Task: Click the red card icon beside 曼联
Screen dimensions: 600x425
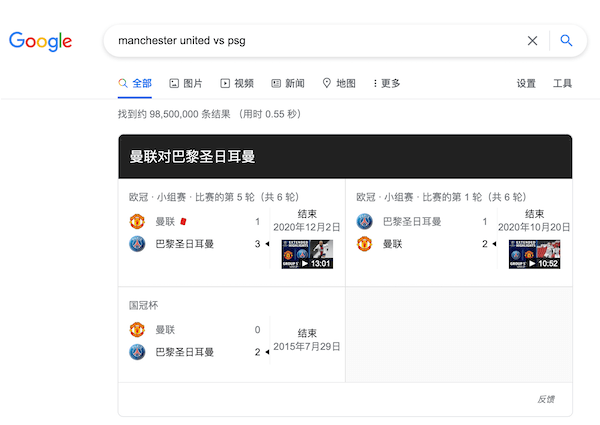Action: click(183, 221)
